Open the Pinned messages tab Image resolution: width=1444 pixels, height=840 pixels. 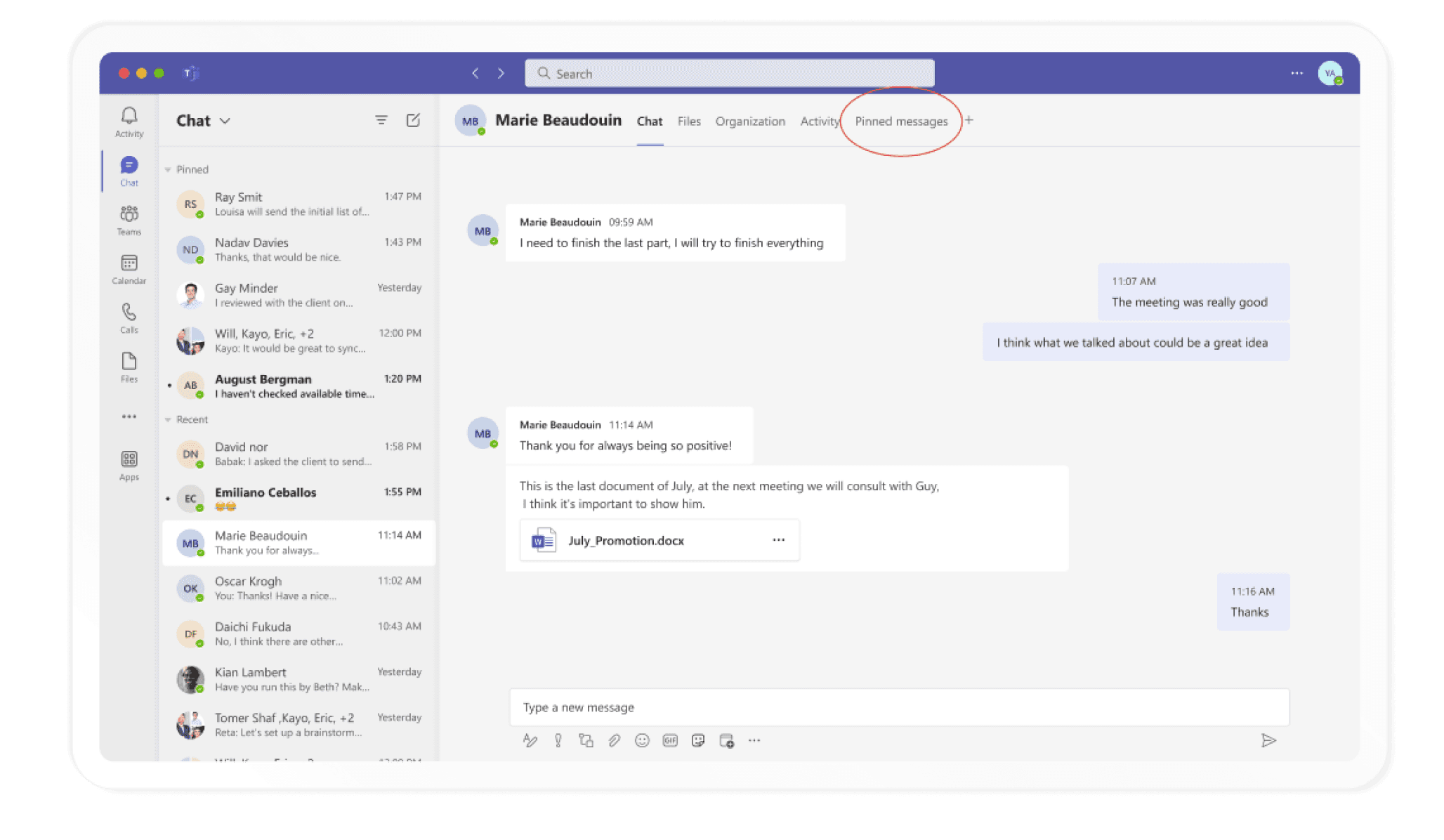click(x=901, y=121)
